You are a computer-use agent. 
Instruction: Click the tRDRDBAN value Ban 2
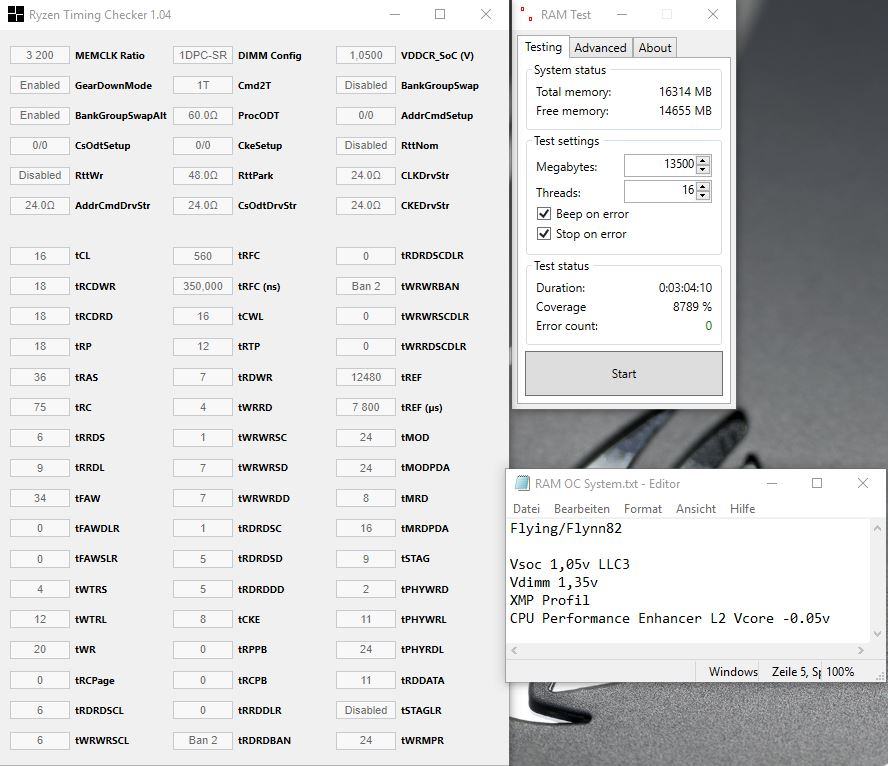203,740
